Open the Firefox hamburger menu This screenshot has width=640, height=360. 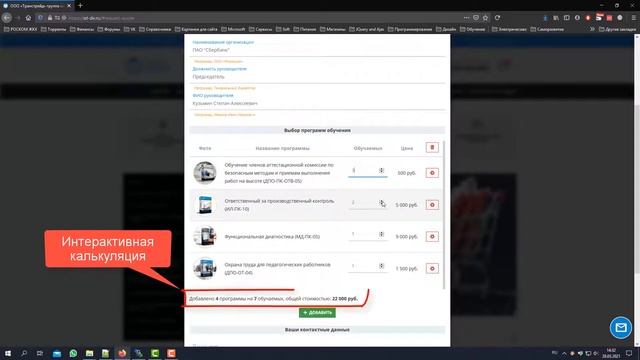pyautogui.click(x=633, y=18)
